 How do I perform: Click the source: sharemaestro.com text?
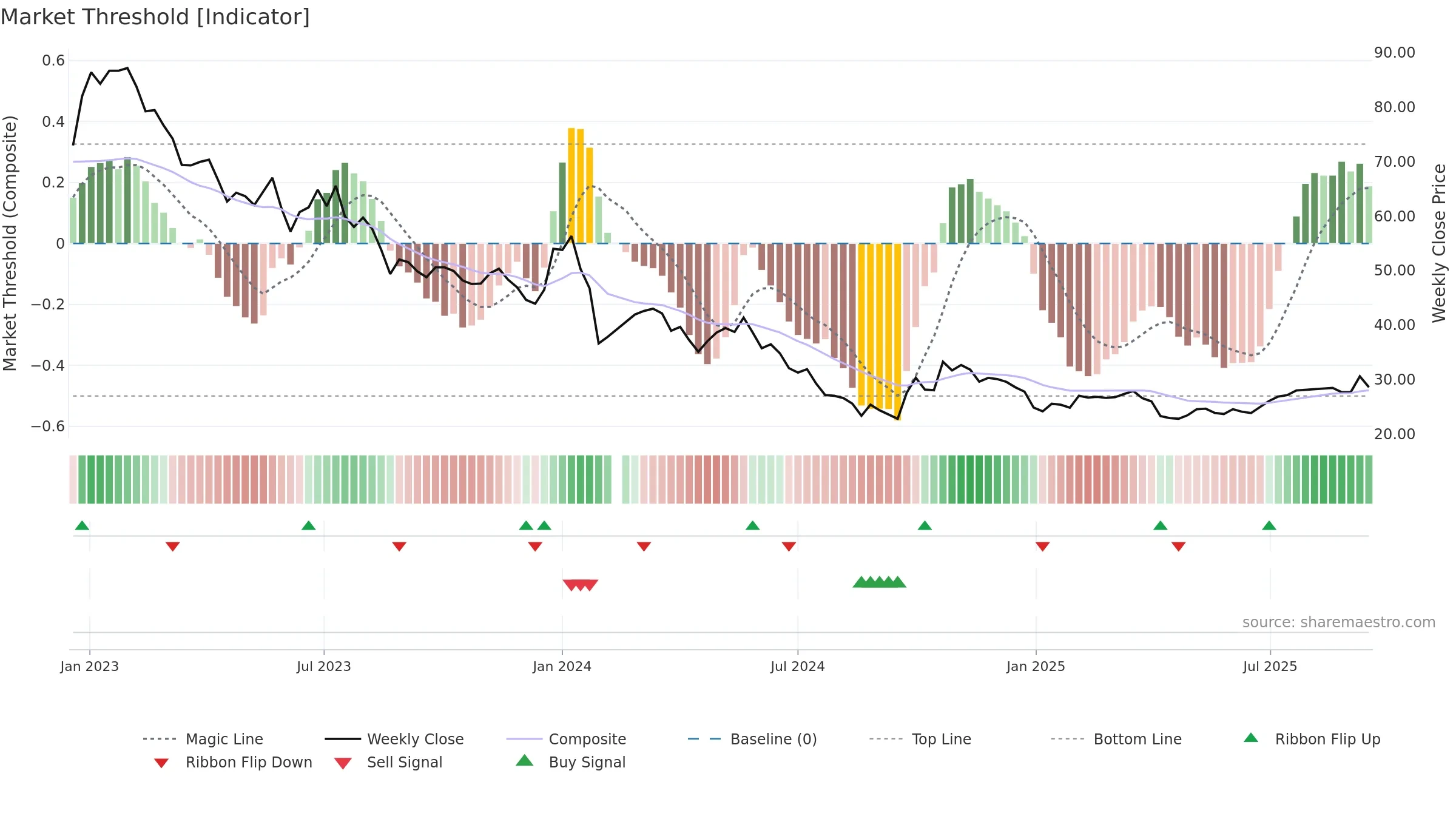click(x=1339, y=622)
